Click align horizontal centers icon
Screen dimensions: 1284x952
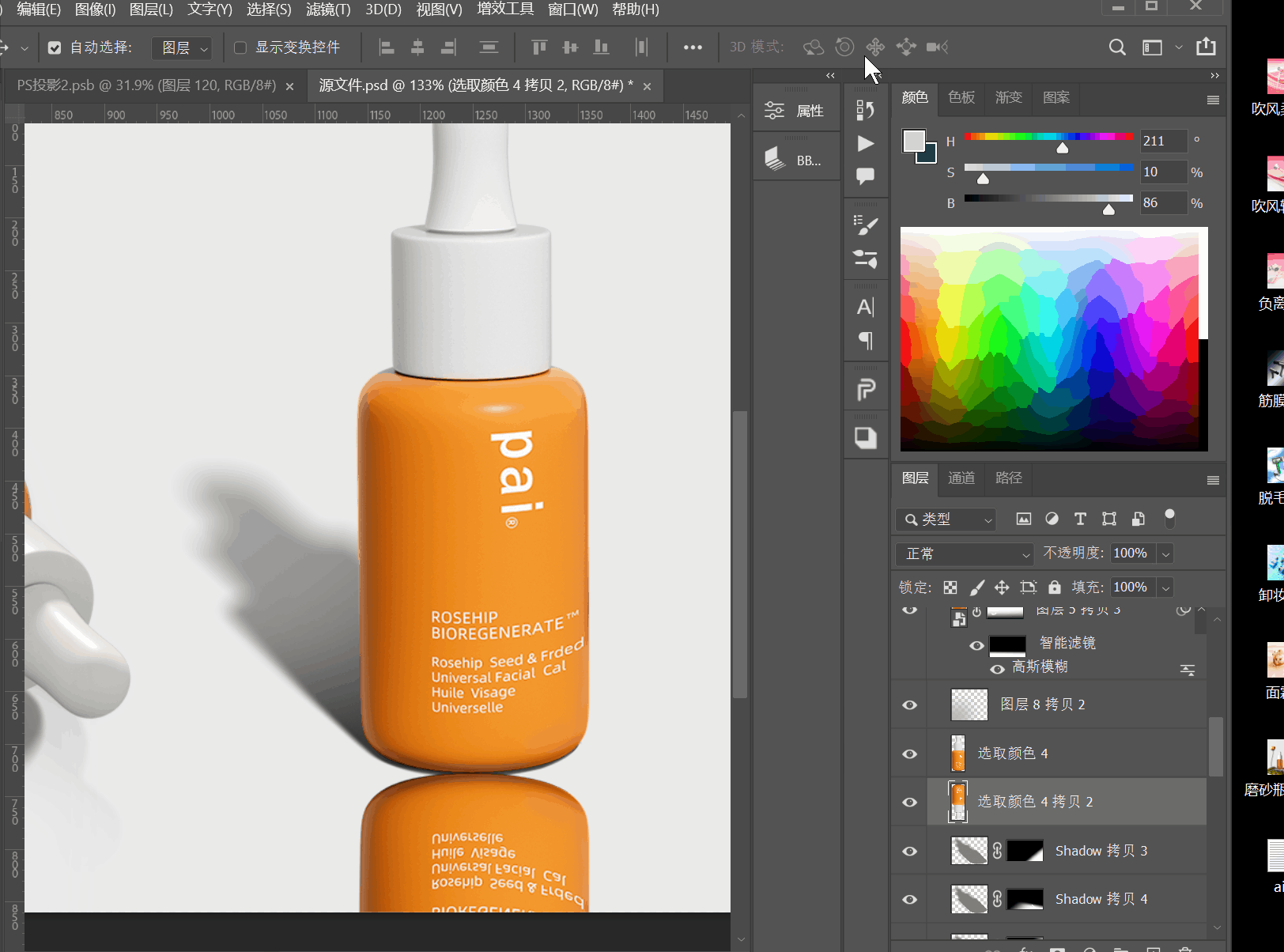point(417,47)
